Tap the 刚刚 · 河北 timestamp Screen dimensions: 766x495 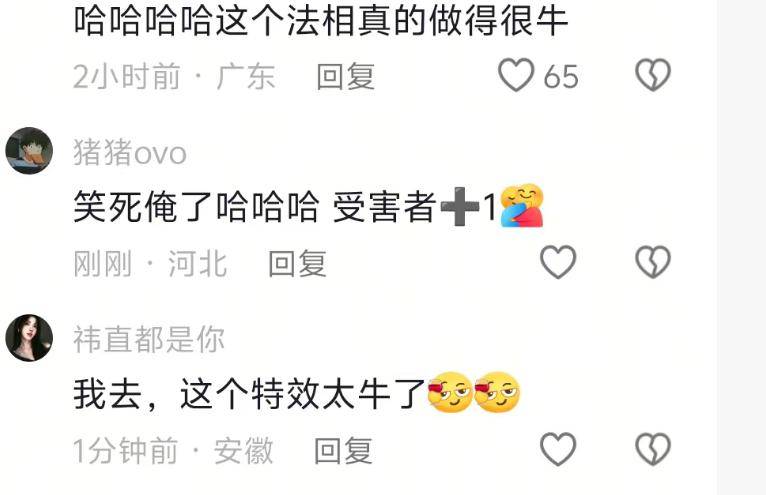pos(150,264)
